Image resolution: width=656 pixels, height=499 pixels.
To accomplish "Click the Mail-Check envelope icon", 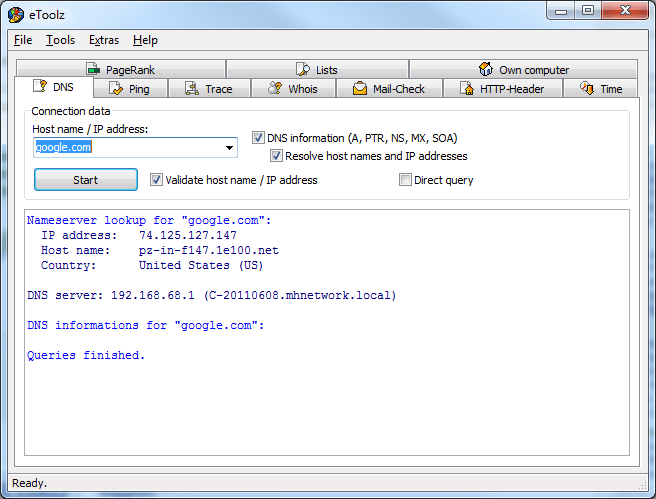I will click(360, 88).
